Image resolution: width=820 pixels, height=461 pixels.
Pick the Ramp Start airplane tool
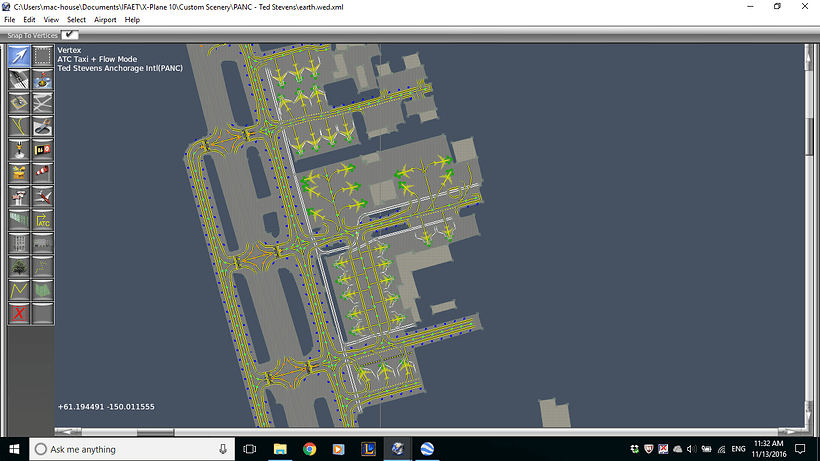click(42, 197)
